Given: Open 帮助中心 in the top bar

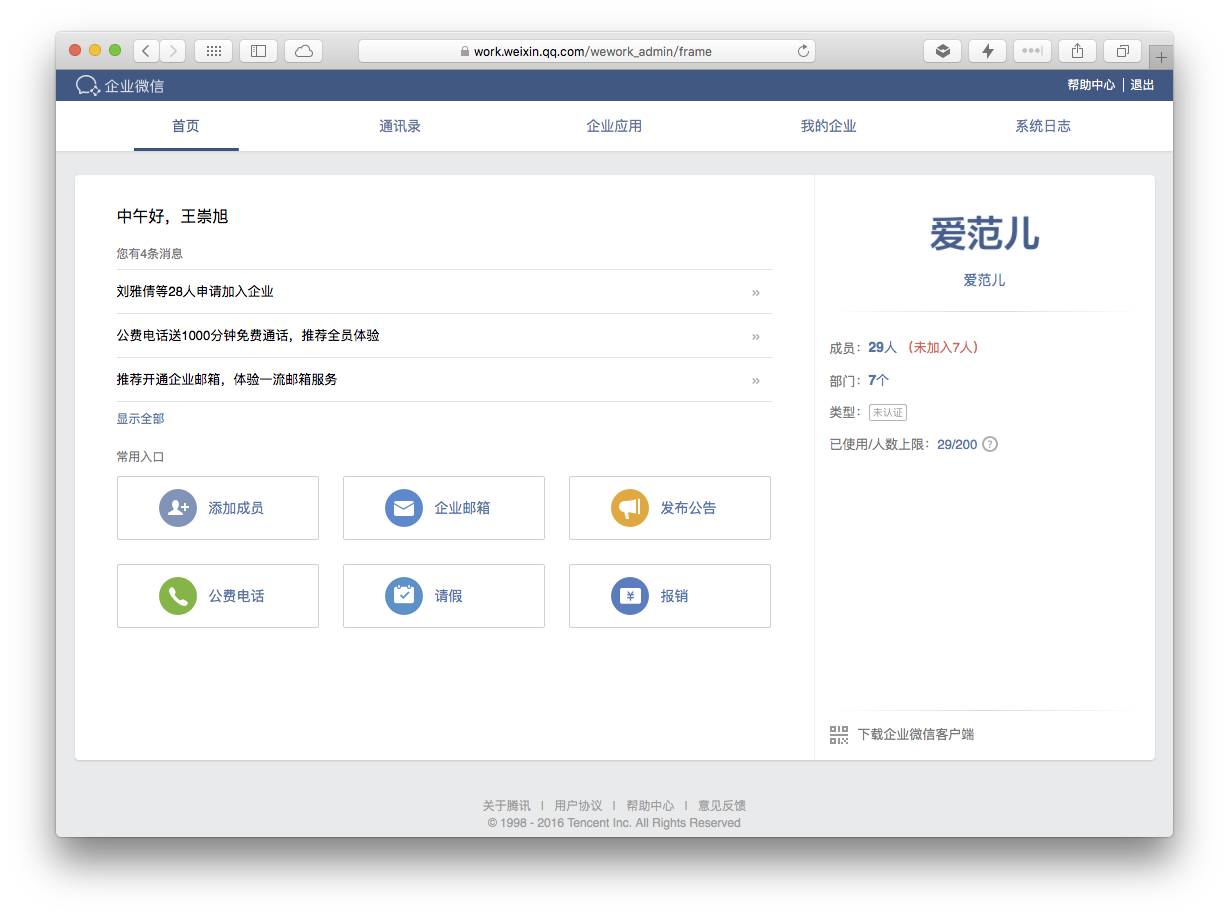Looking at the screenshot, I should click(1091, 85).
